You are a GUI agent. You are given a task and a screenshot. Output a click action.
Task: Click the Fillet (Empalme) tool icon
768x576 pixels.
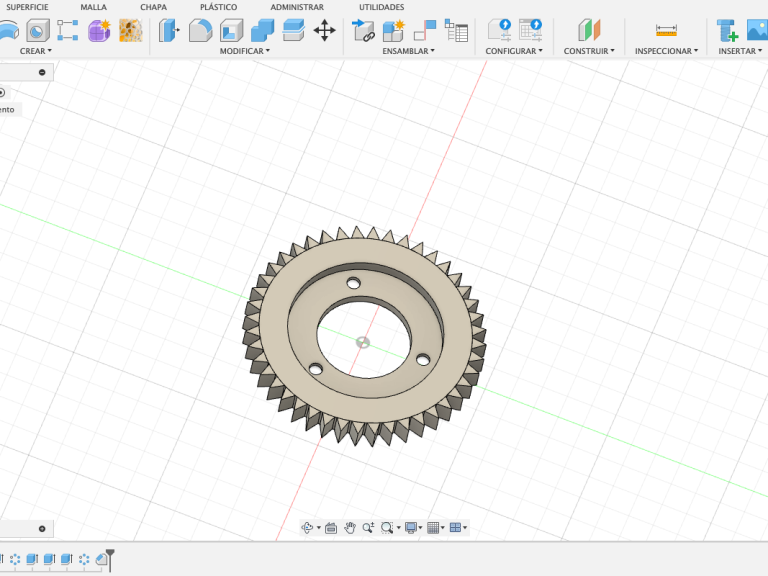pos(199,30)
